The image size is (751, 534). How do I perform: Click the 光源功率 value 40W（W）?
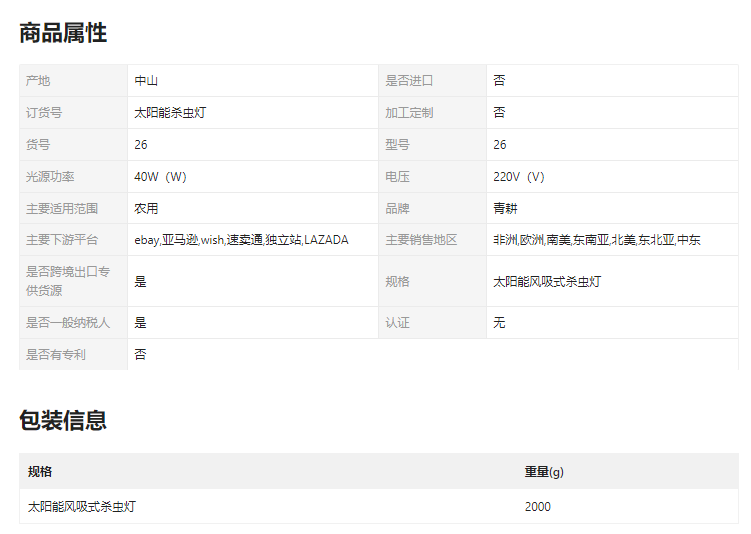tap(160, 177)
